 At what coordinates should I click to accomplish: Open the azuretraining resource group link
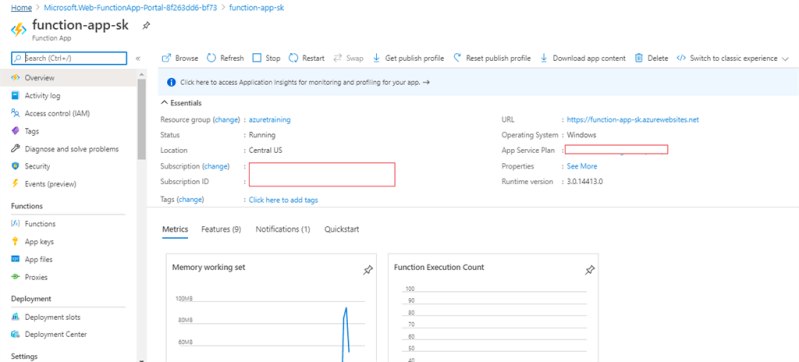[x=270, y=120]
